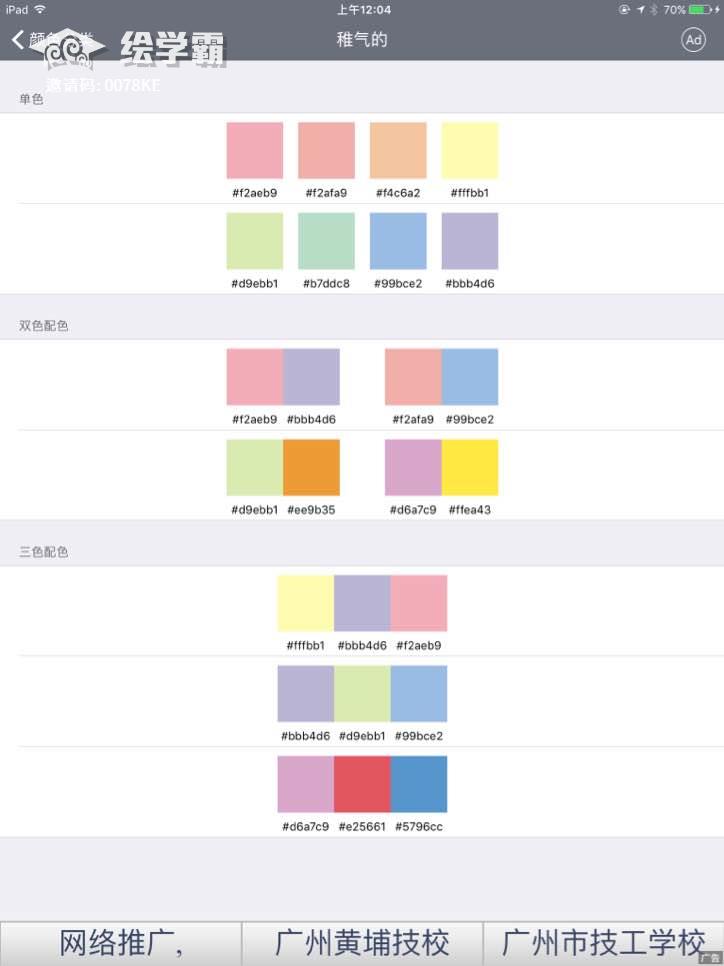Select the salmon #f2afa9 single color swatch
This screenshot has height=966, width=724.
coord(326,151)
